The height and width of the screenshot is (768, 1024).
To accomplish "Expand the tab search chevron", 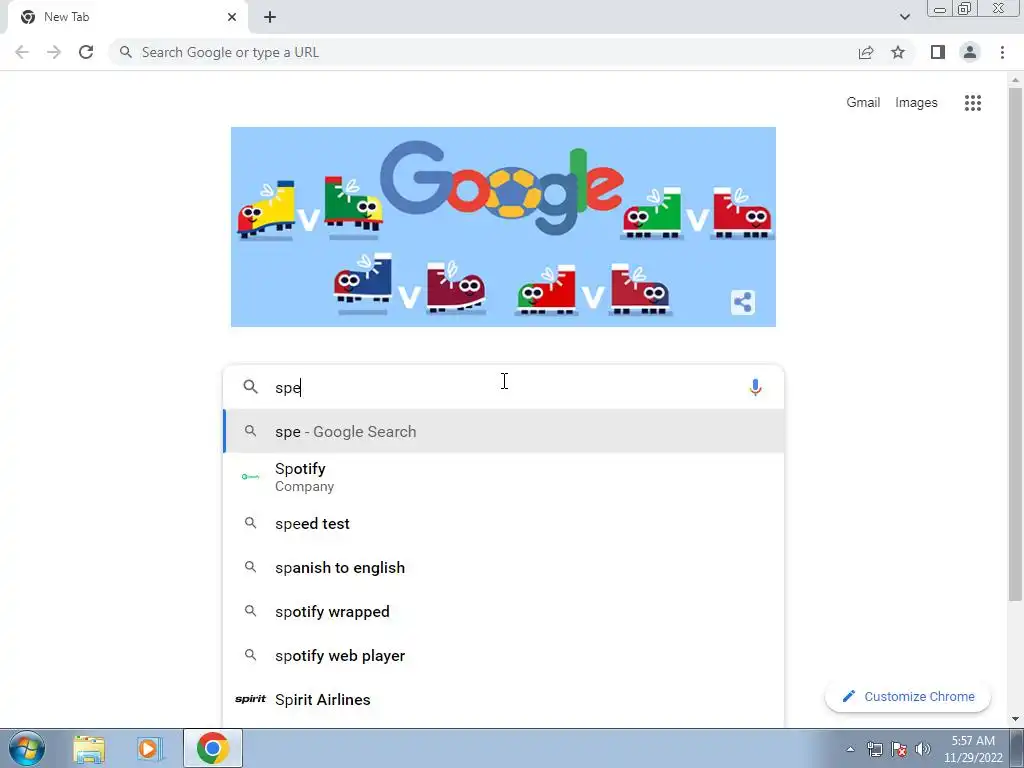I will tap(904, 17).
